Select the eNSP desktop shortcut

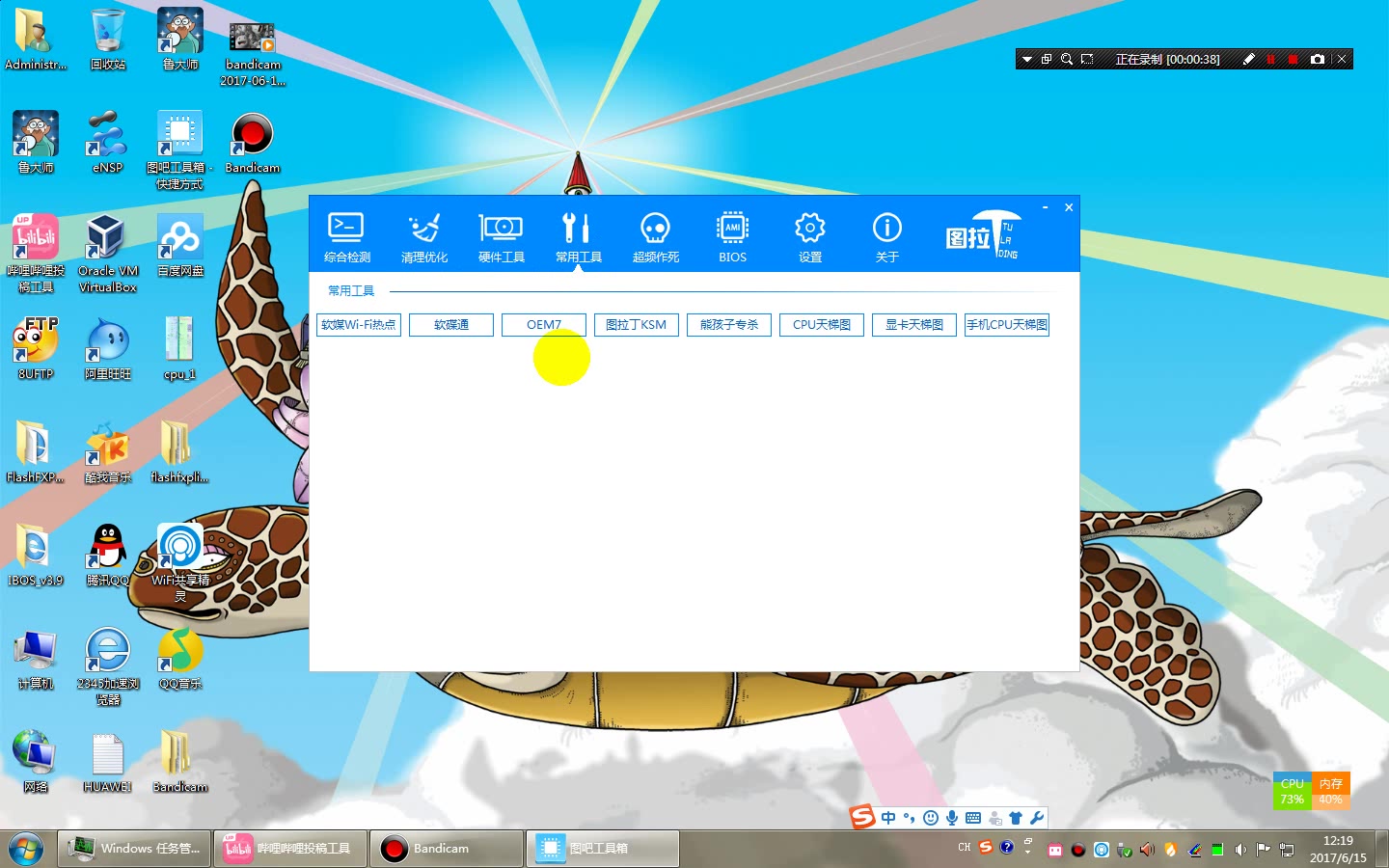108,142
